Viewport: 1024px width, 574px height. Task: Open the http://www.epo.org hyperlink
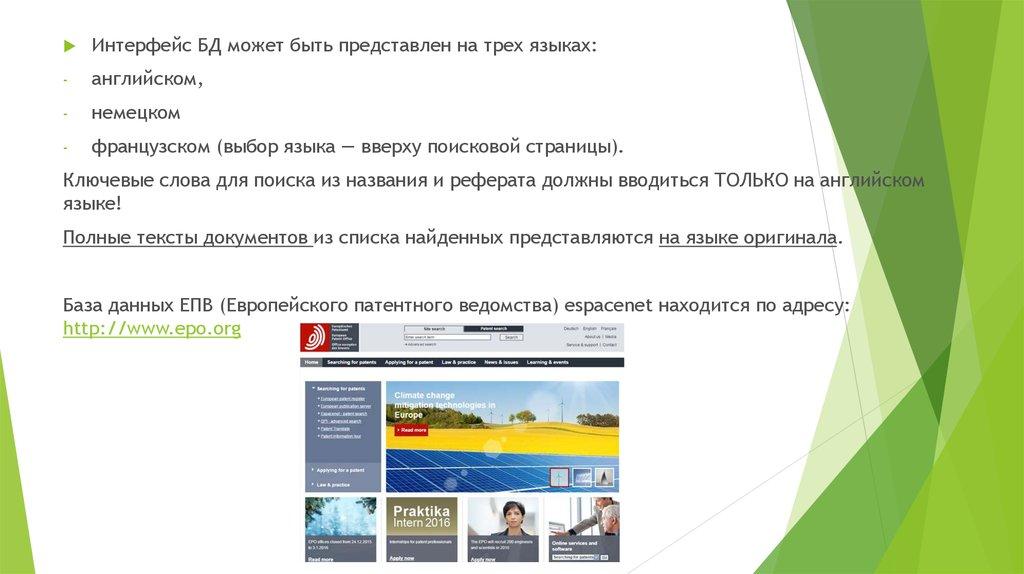click(x=152, y=328)
